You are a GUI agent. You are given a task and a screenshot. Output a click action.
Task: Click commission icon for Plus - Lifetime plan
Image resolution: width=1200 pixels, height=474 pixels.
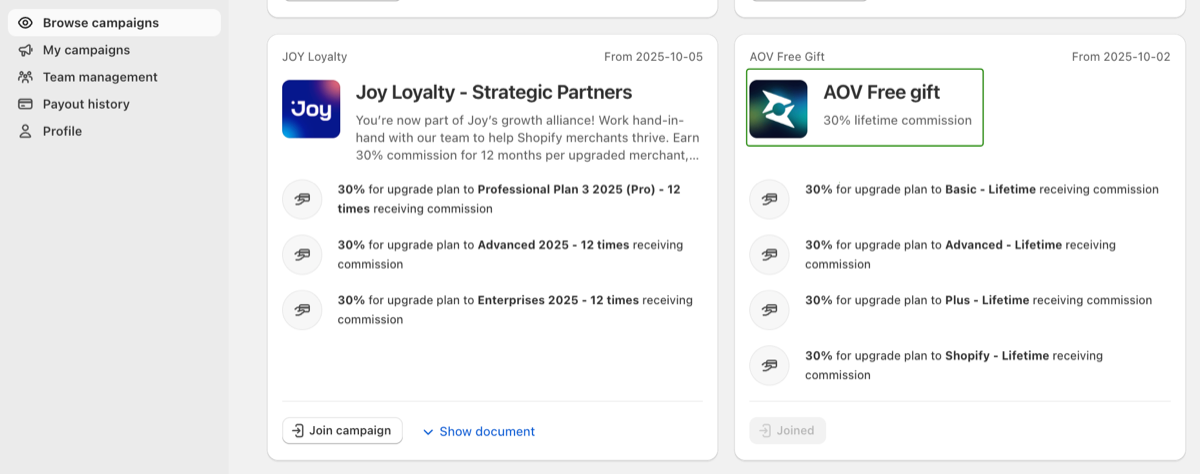point(769,310)
